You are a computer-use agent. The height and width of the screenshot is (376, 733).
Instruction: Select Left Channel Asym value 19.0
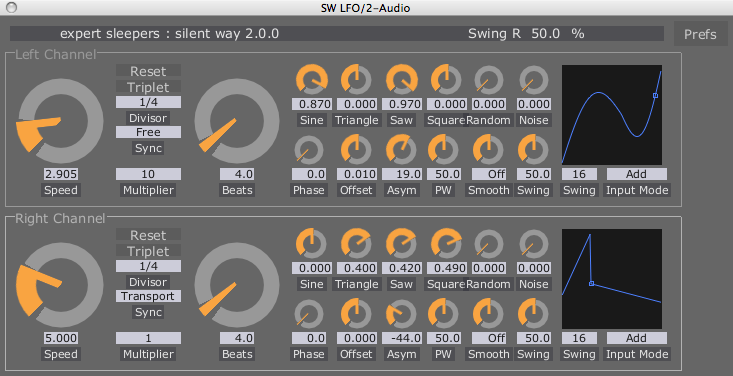(402, 174)
